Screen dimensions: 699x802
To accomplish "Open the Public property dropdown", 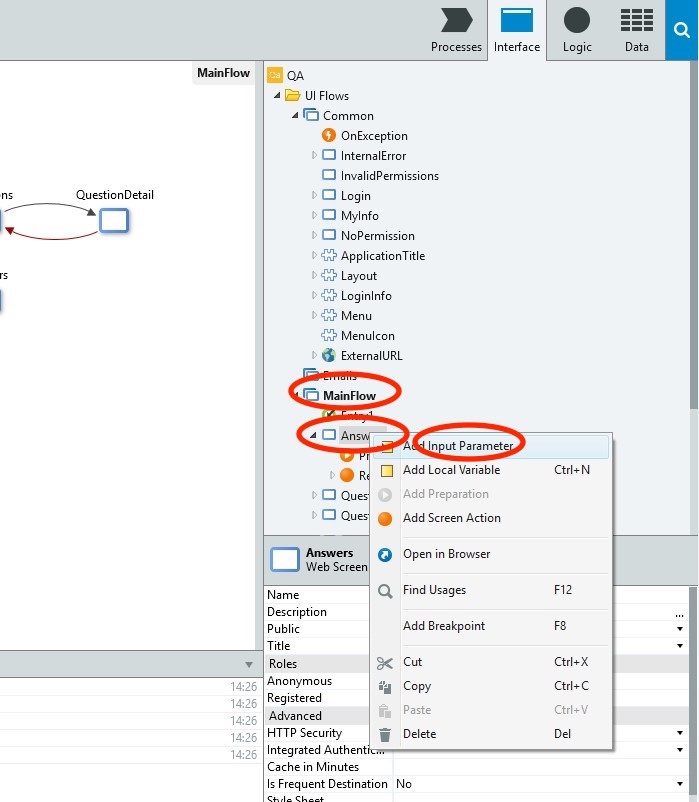I will pyautogui.click(x=680, y=629).
